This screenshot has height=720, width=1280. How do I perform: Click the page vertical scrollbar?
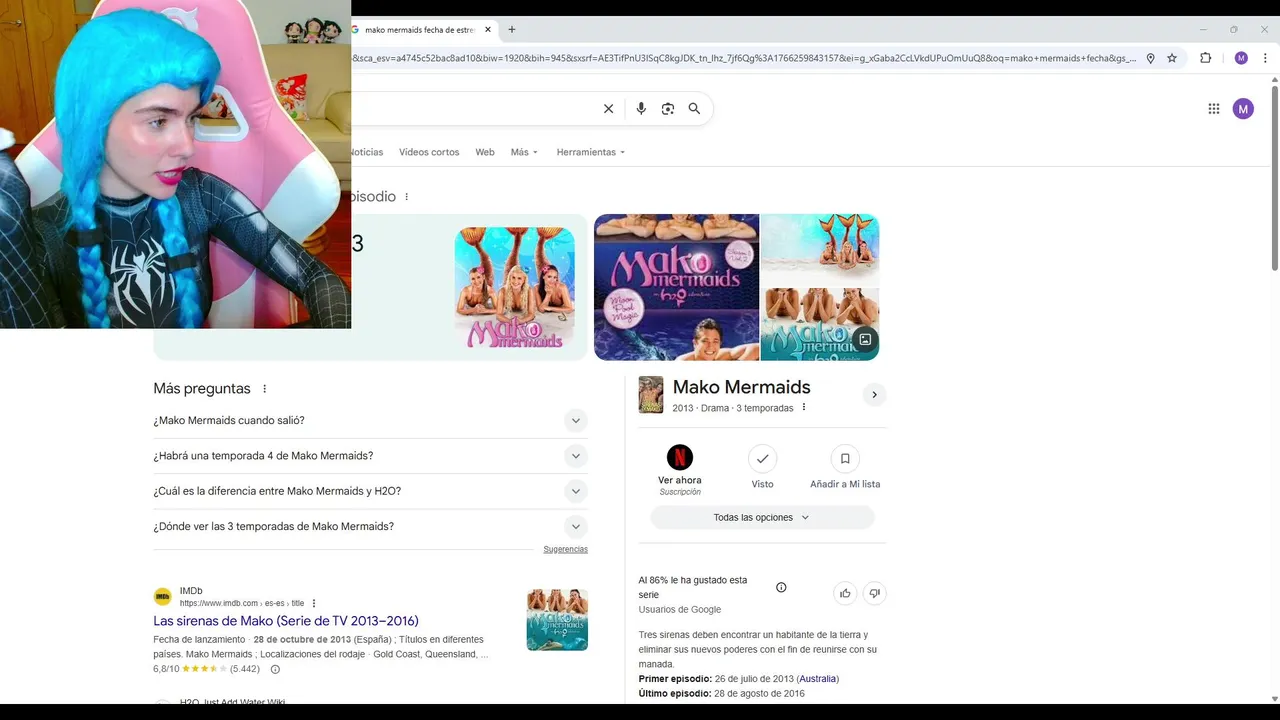(x=1274, y=180)
